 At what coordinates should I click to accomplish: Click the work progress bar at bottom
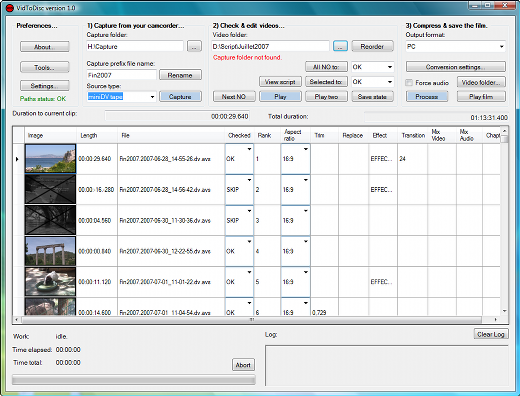click(x=134, y=379)
